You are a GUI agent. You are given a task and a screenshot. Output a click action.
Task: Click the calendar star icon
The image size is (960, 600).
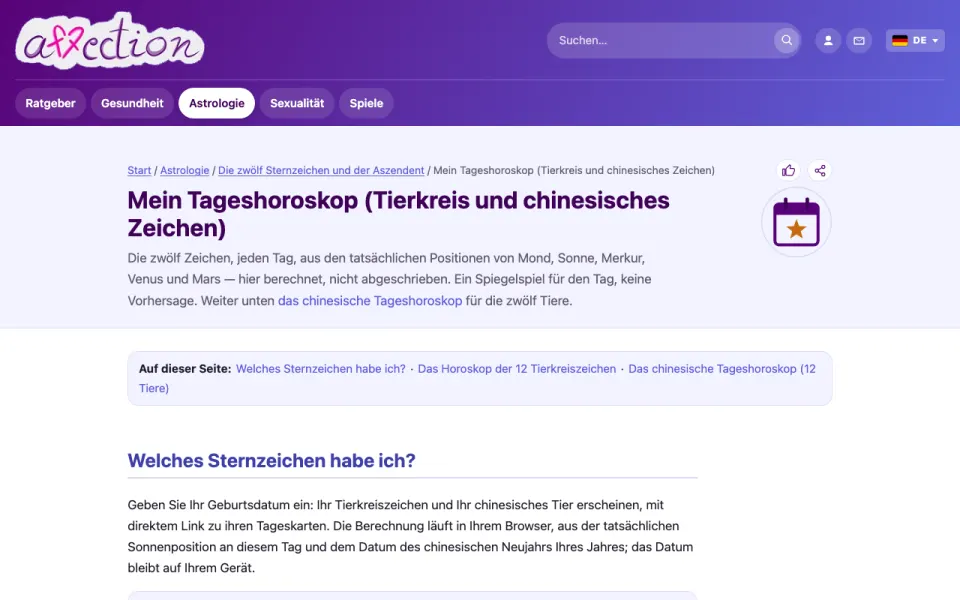pos(796,222)
